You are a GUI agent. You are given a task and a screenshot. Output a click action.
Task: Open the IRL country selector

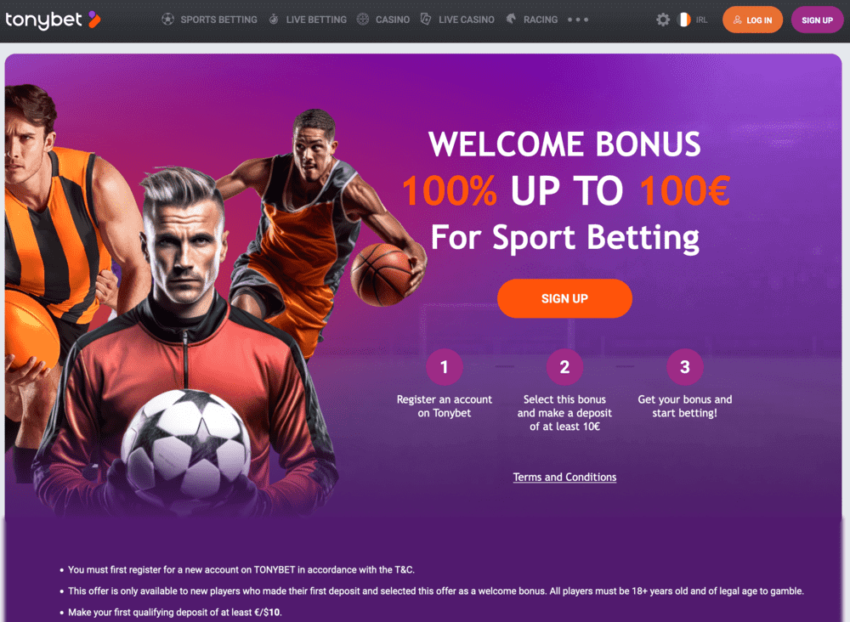tap(701, 20)
